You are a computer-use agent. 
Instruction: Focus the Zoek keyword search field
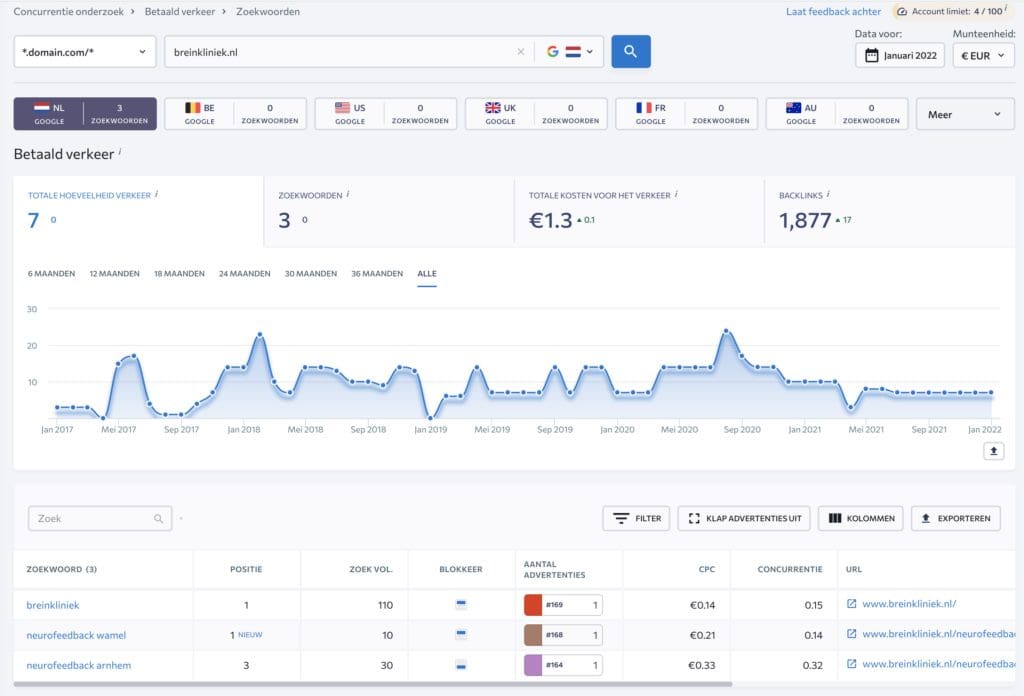point(100,518)
